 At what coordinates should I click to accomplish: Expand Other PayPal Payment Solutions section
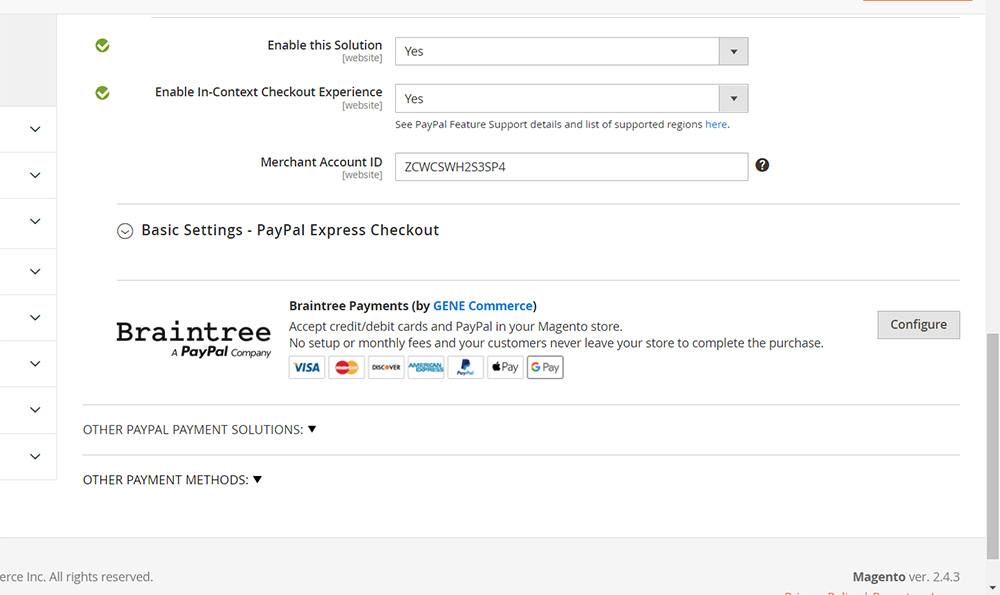click(x=200, y=430)
